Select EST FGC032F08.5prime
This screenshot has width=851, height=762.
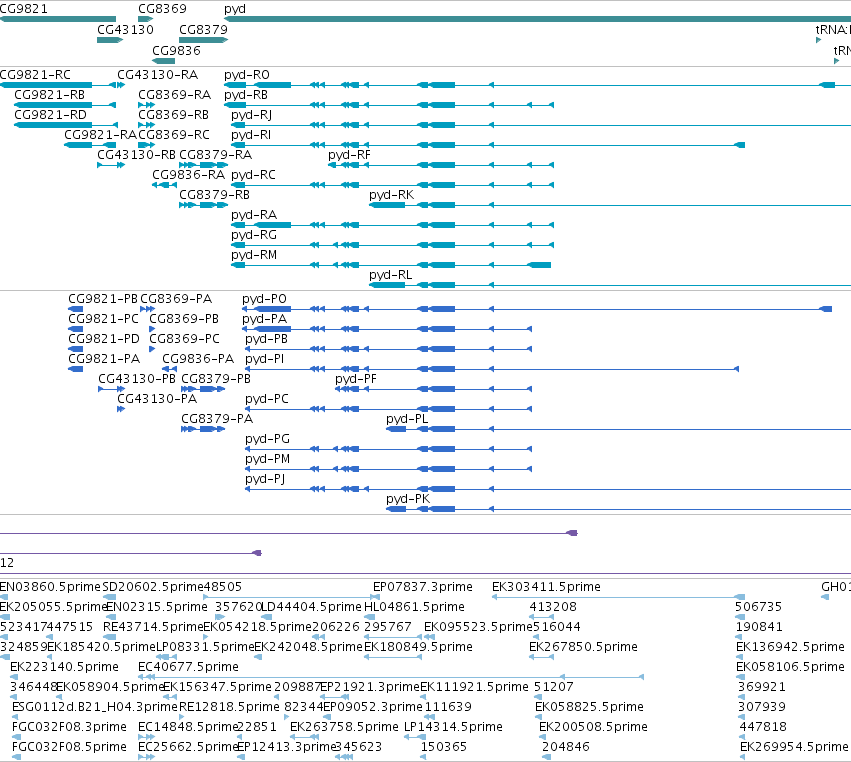point(69,747)
